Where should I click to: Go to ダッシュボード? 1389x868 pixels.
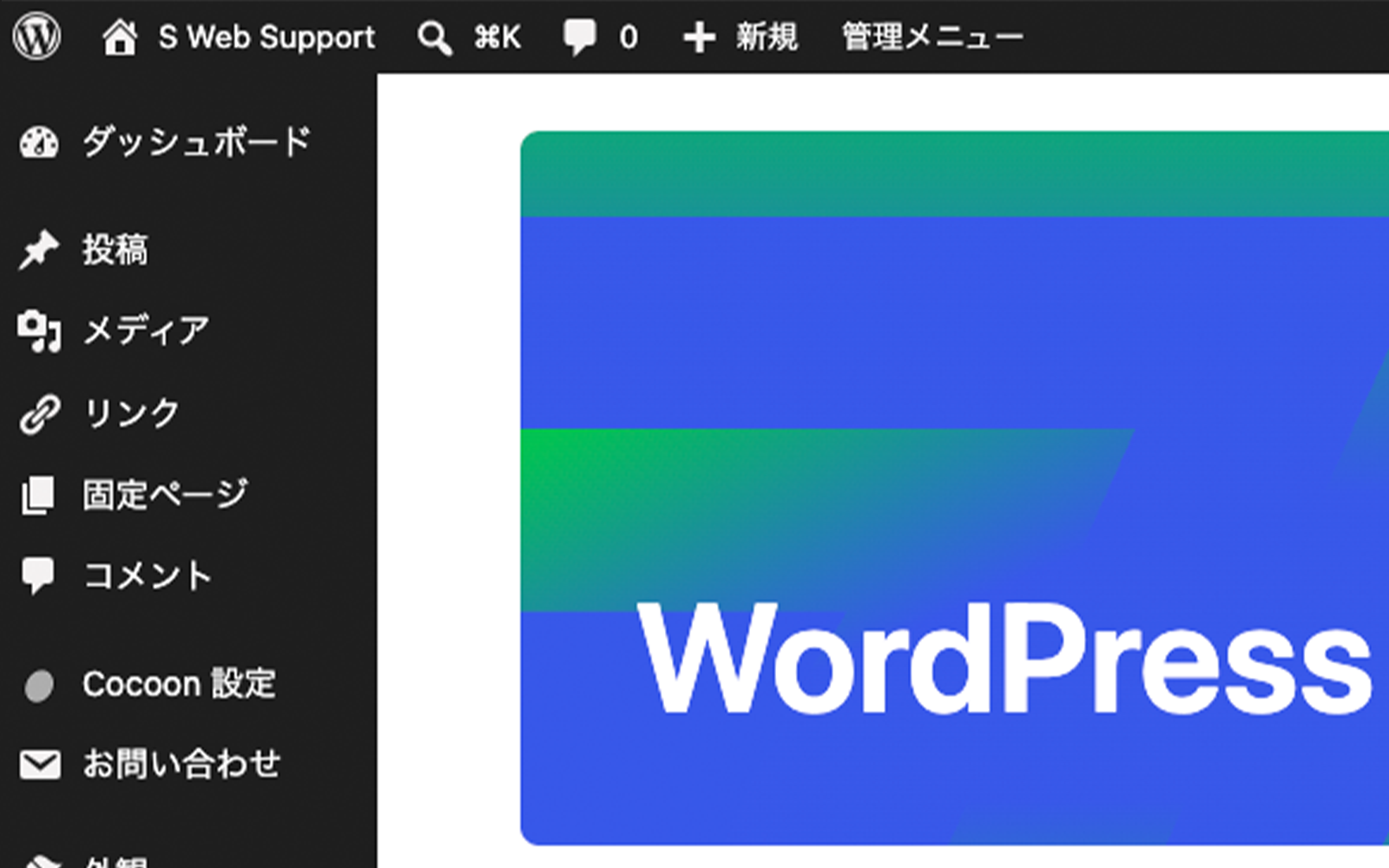pos(197,141)
